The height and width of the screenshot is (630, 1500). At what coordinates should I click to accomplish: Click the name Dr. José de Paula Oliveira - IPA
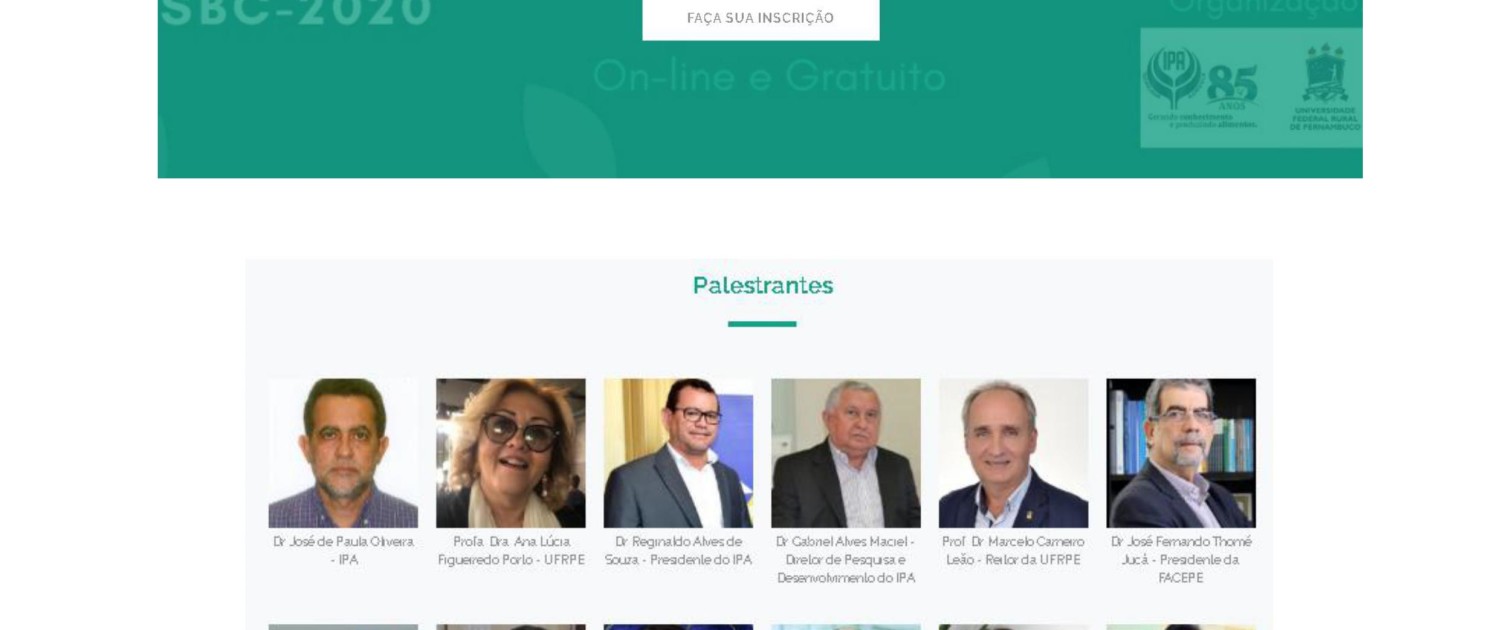tap(343, 551)
